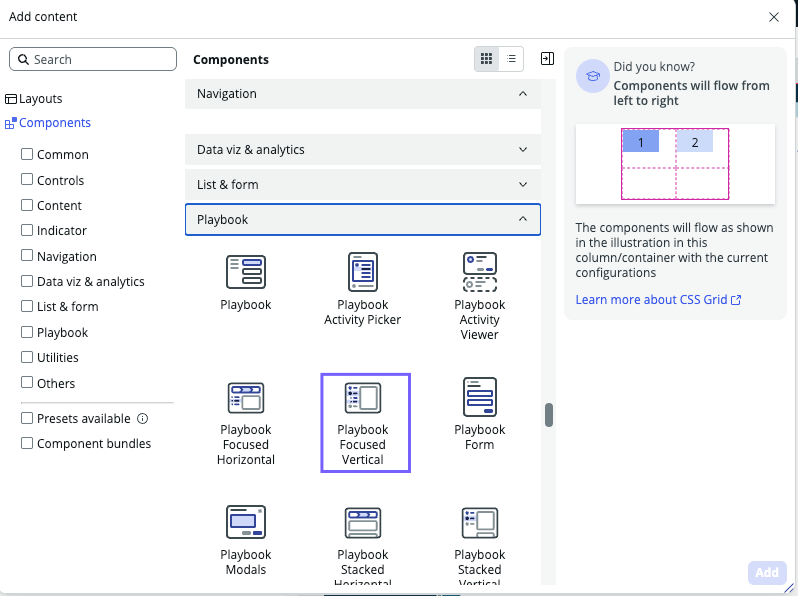
Task: Open Presets available info icon
Action: point(142,418)
